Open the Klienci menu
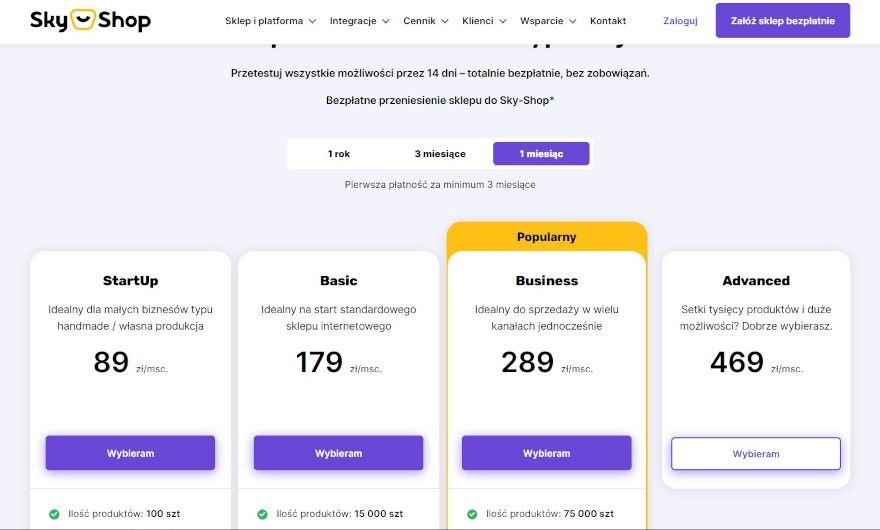Viewport: 880px width, 530px height. (484, 21)
